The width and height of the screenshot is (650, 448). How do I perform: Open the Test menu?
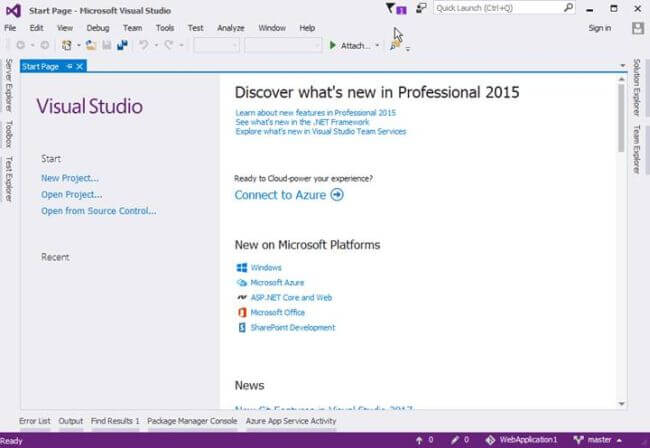[x=195, y=28]
